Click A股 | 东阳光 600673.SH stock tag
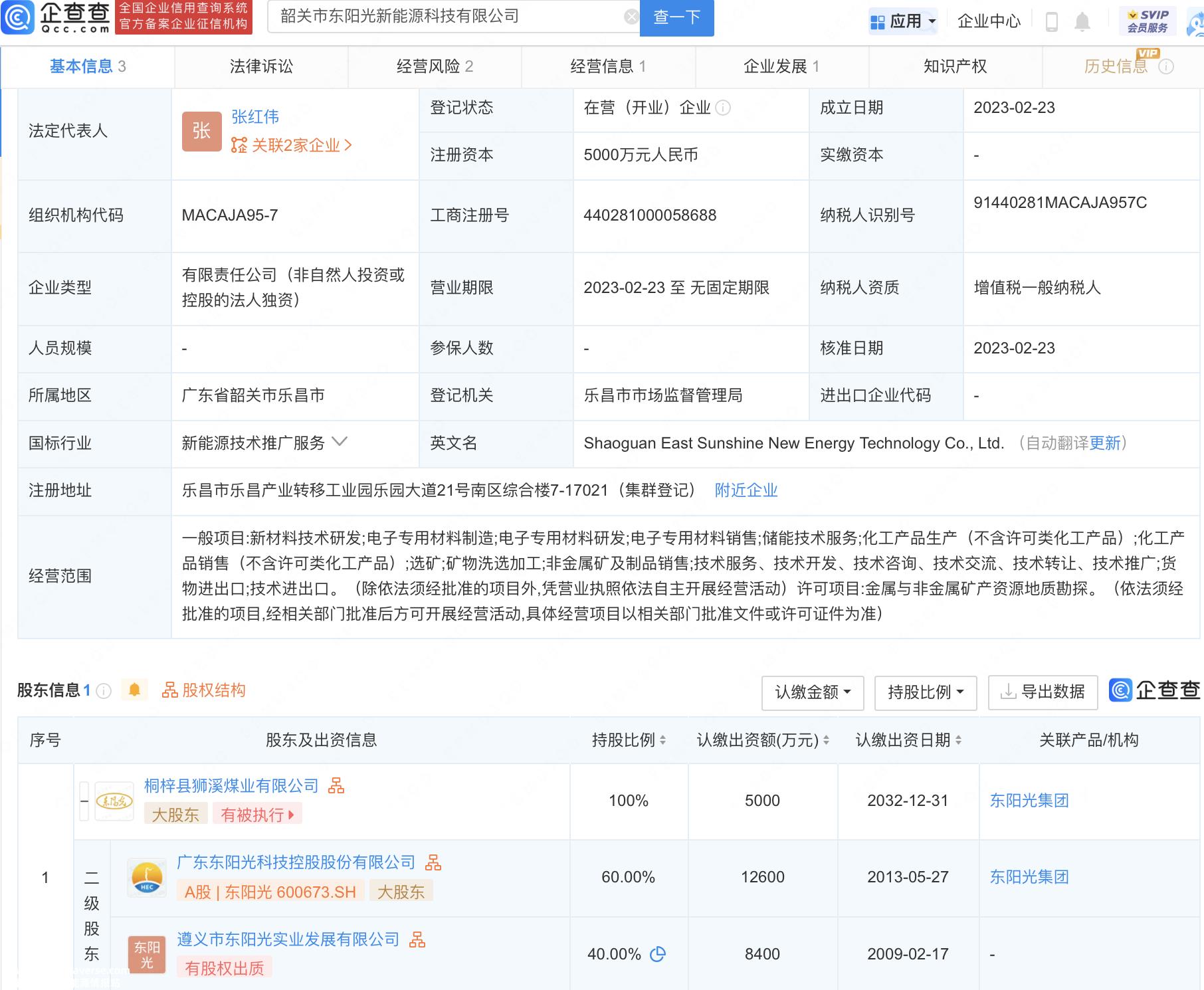 click(x=270, y=892)
